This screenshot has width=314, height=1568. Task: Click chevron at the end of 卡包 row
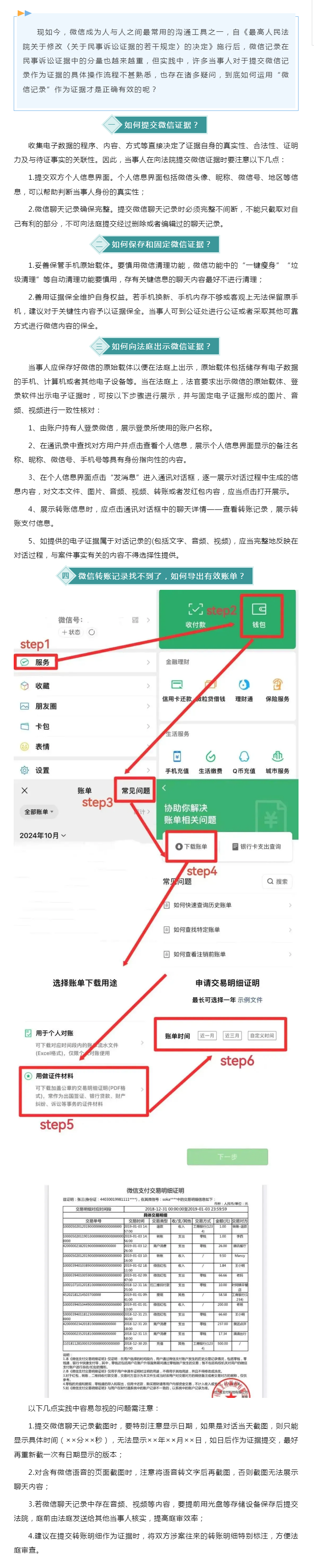(x=148, y=726)
